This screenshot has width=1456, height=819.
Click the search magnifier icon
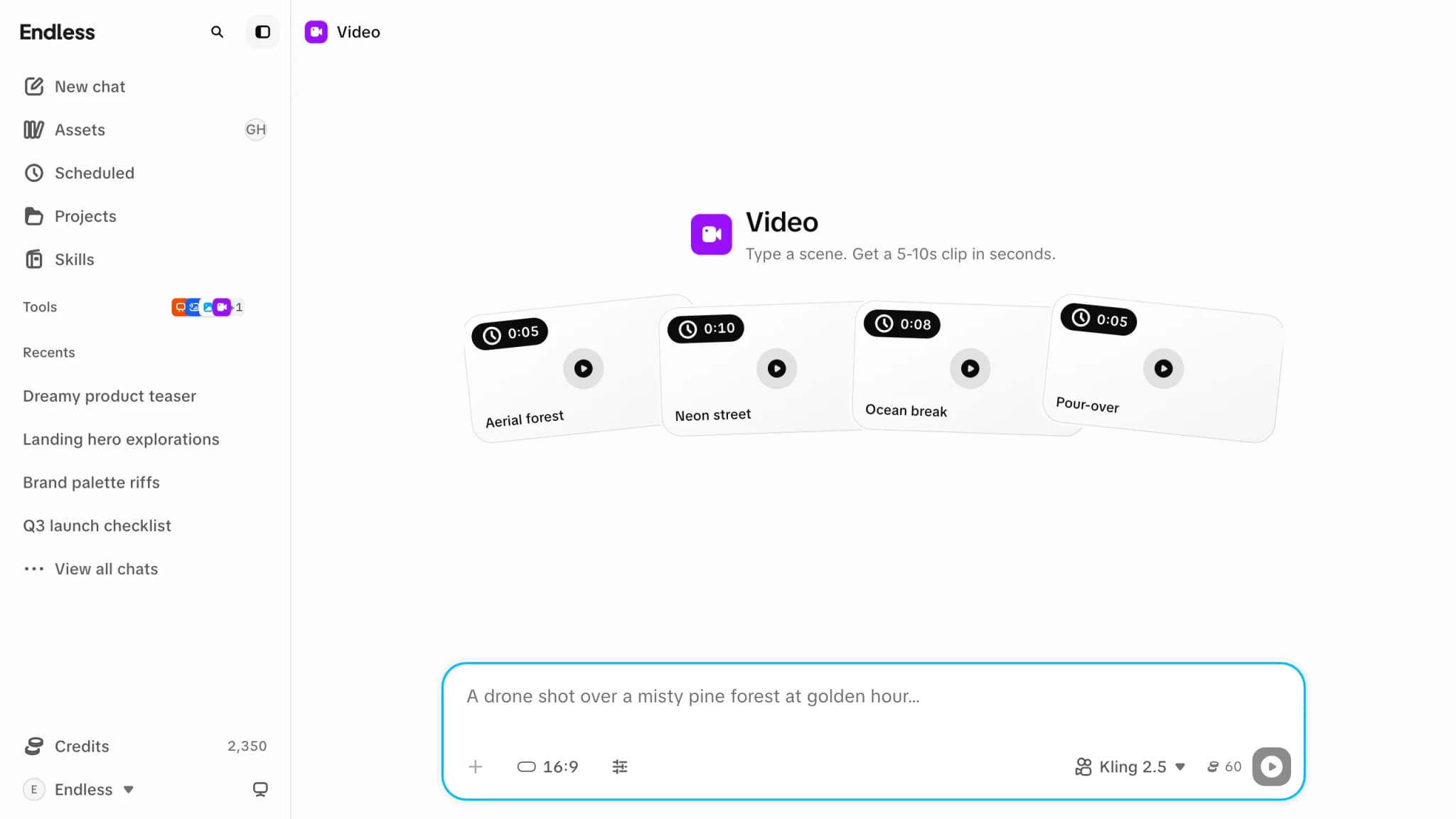click(x=217, y=32)
